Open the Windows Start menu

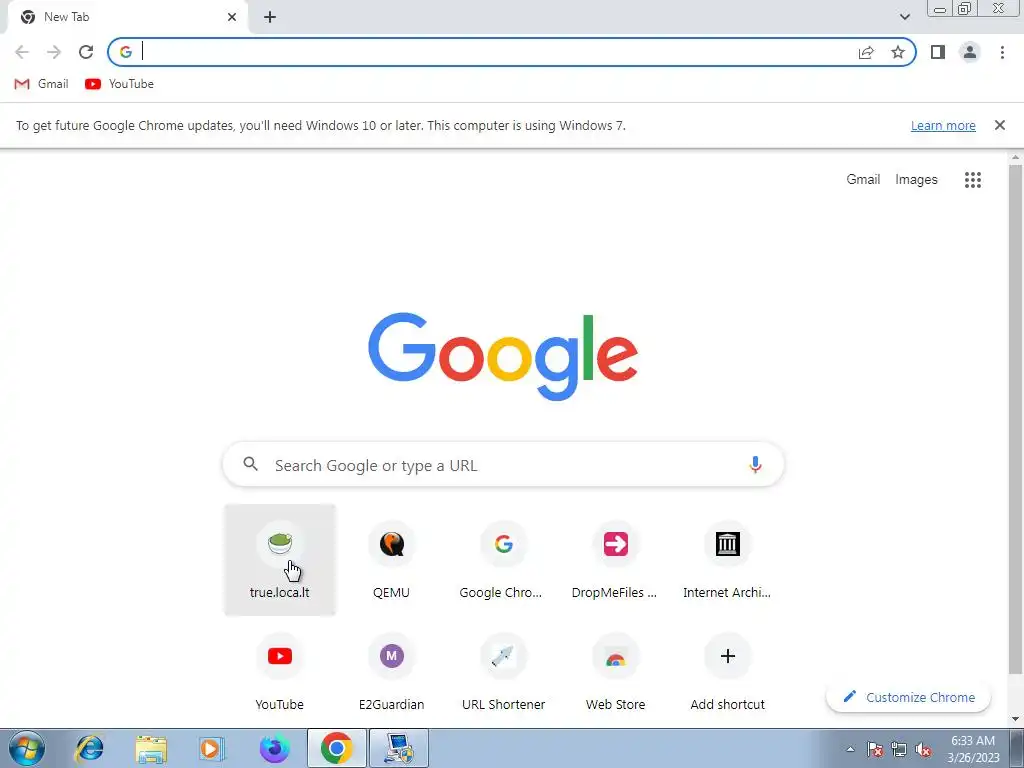tap(26, 748)
